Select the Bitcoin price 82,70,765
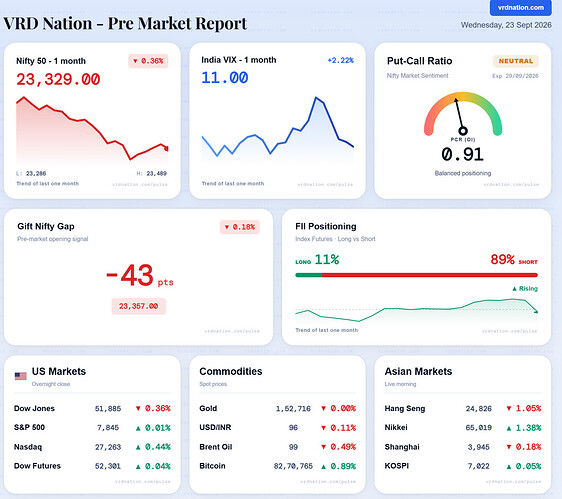562x499 pixels. click(x=293, y=466)
